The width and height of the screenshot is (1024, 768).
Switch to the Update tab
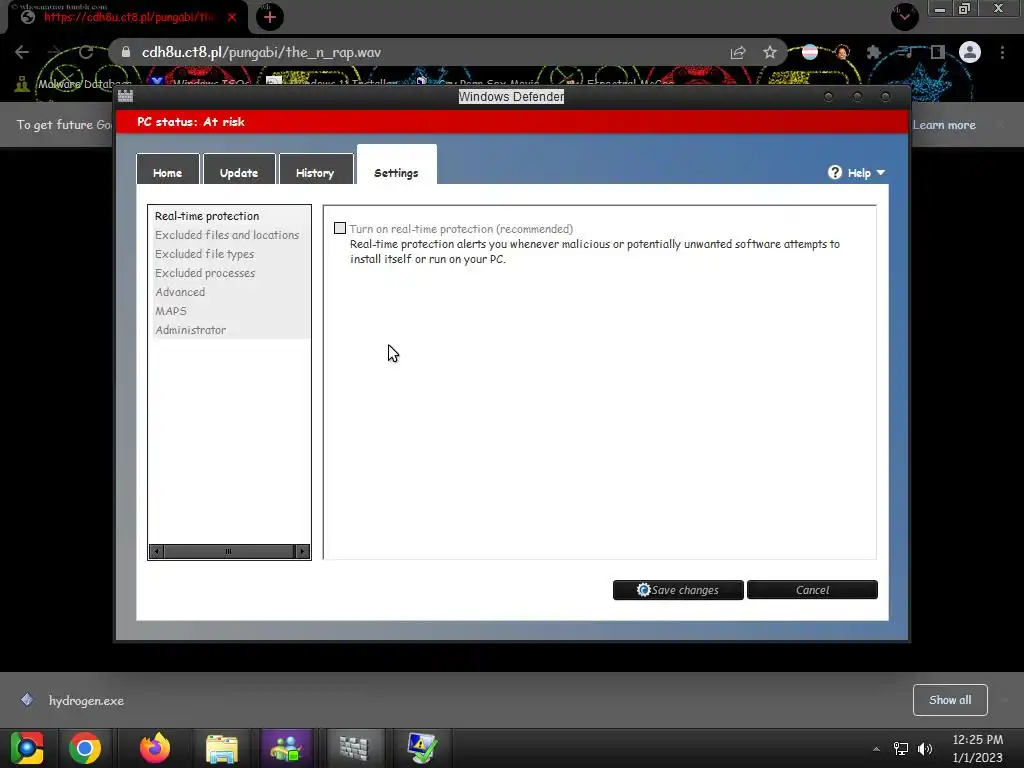[x=239, y=169]
